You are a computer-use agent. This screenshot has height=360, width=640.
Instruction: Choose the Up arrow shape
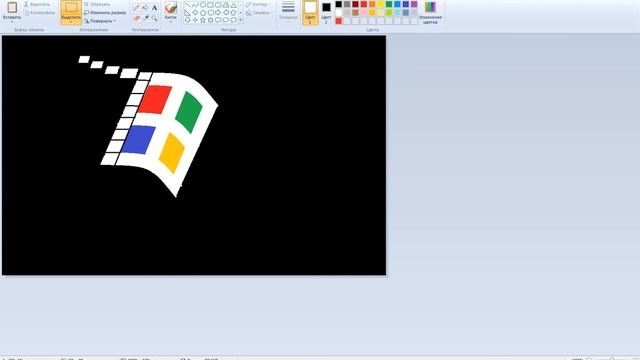tap(233, 13)
